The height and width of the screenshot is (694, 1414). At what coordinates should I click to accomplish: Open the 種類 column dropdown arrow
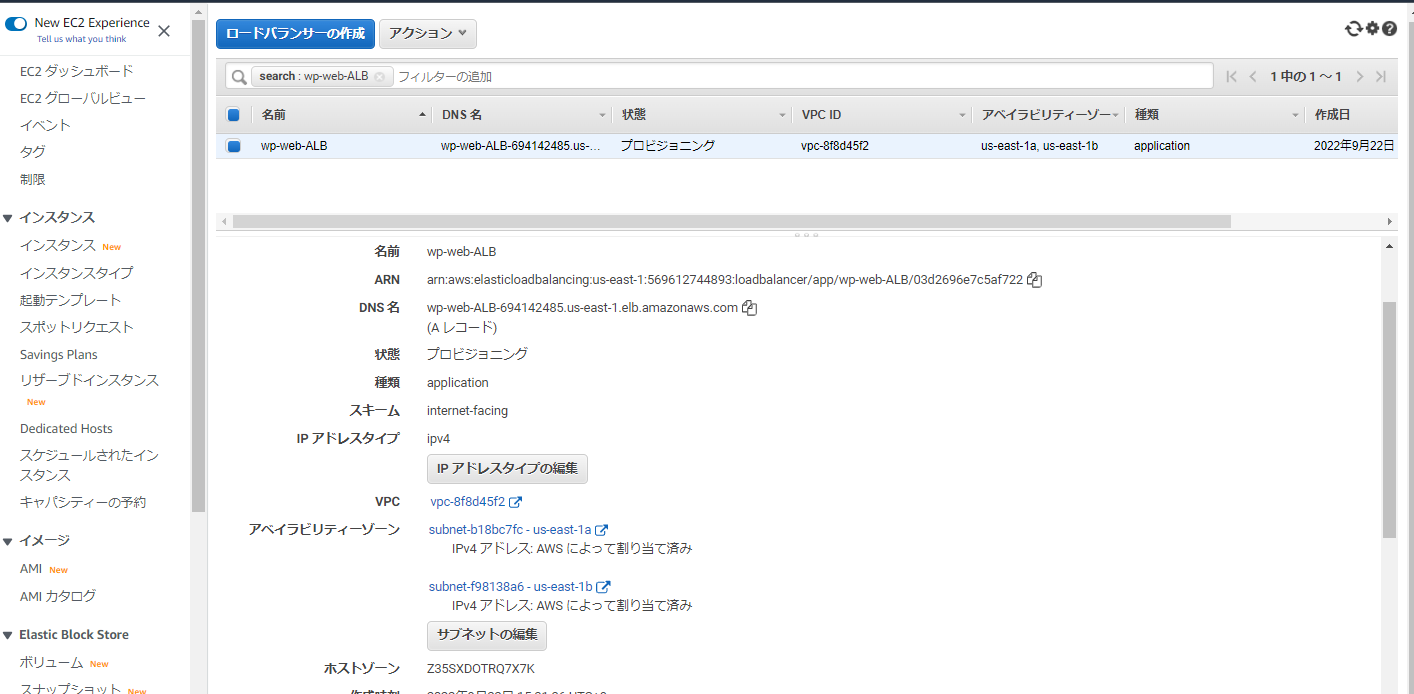tap(1295, 115)
